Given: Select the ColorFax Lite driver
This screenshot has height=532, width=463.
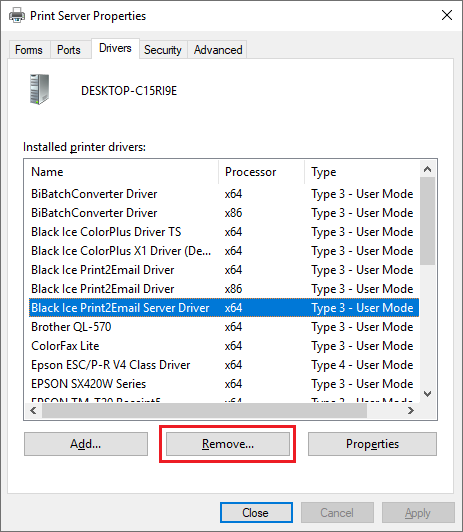Looking at the screenshot, I should tap(224, 346).
